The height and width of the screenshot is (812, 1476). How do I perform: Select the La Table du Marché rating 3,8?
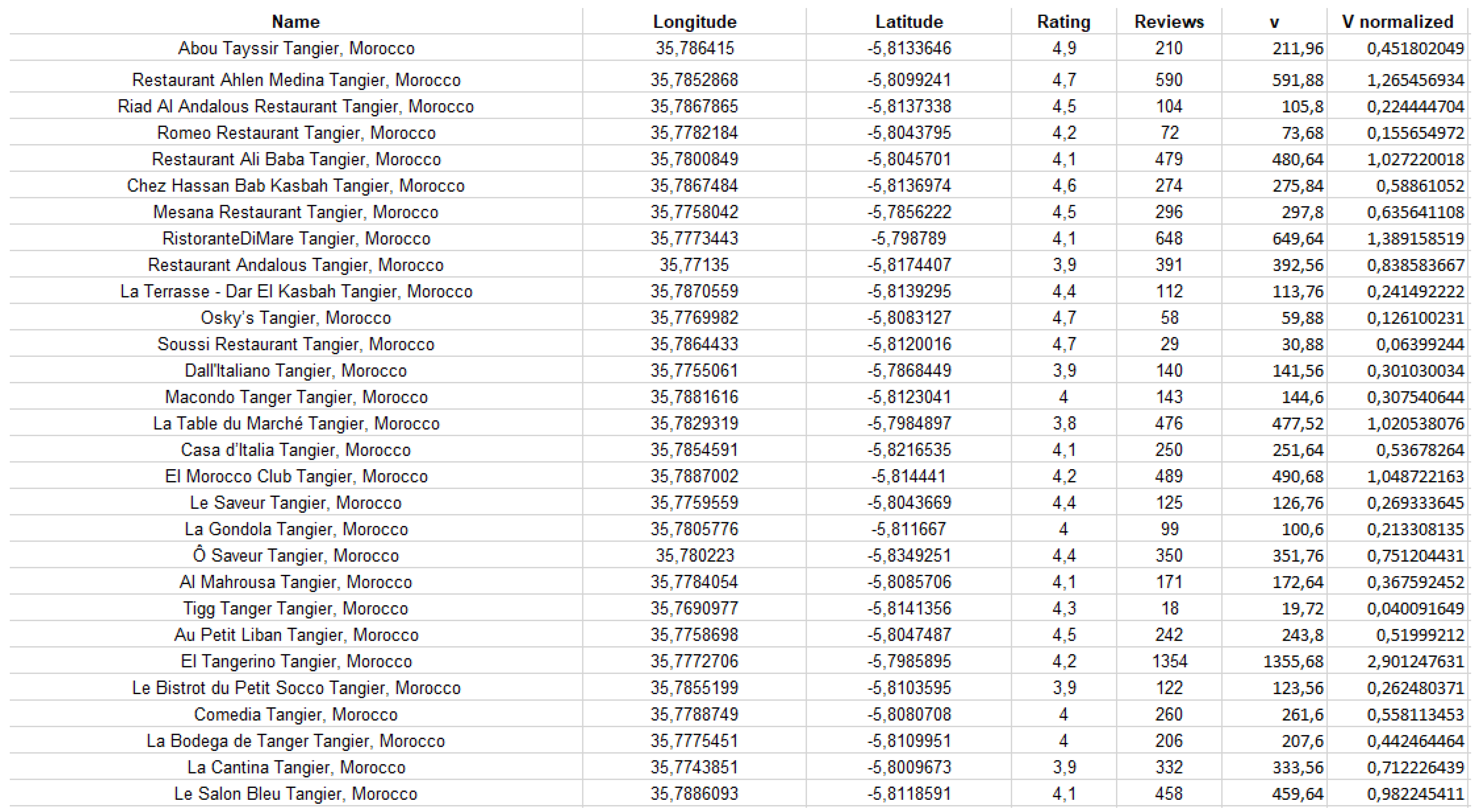pyautogui.click(x=1063, y=423)
